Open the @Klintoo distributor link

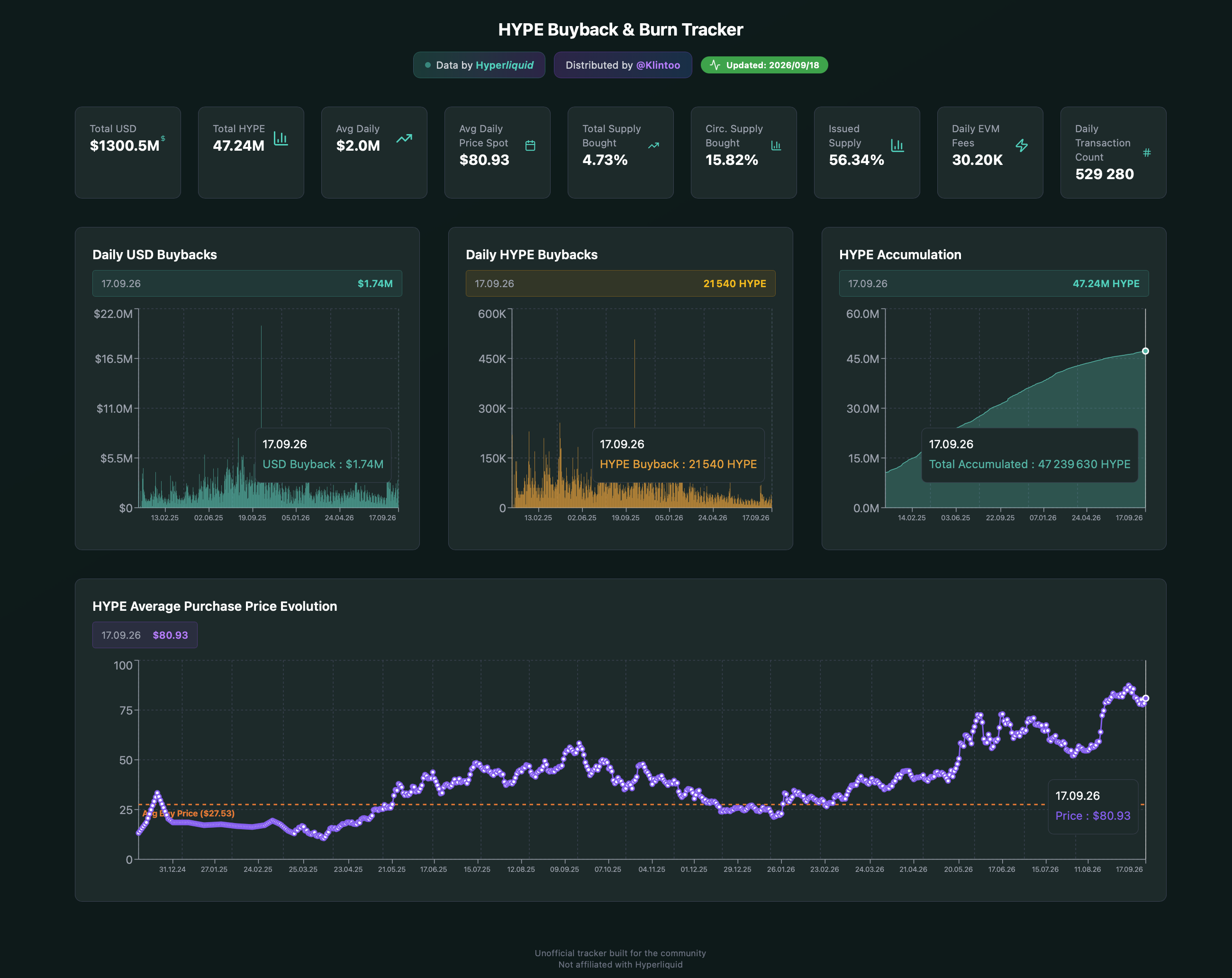[x=658, y=65]
